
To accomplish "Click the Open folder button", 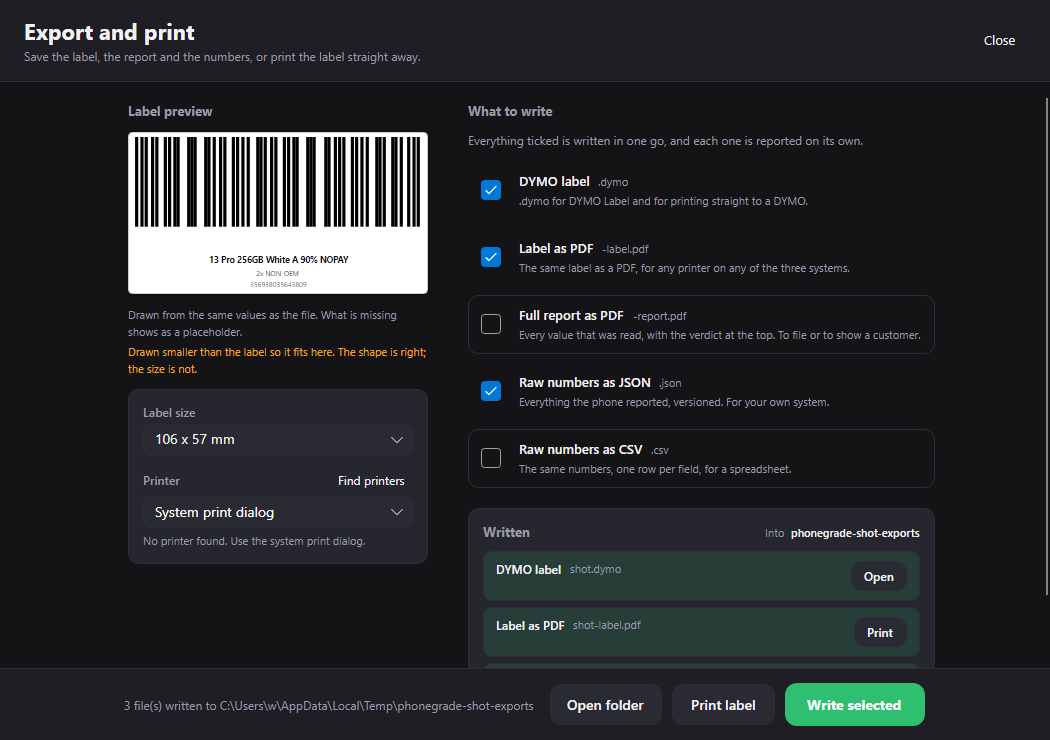I will click(x=605, y=705).
